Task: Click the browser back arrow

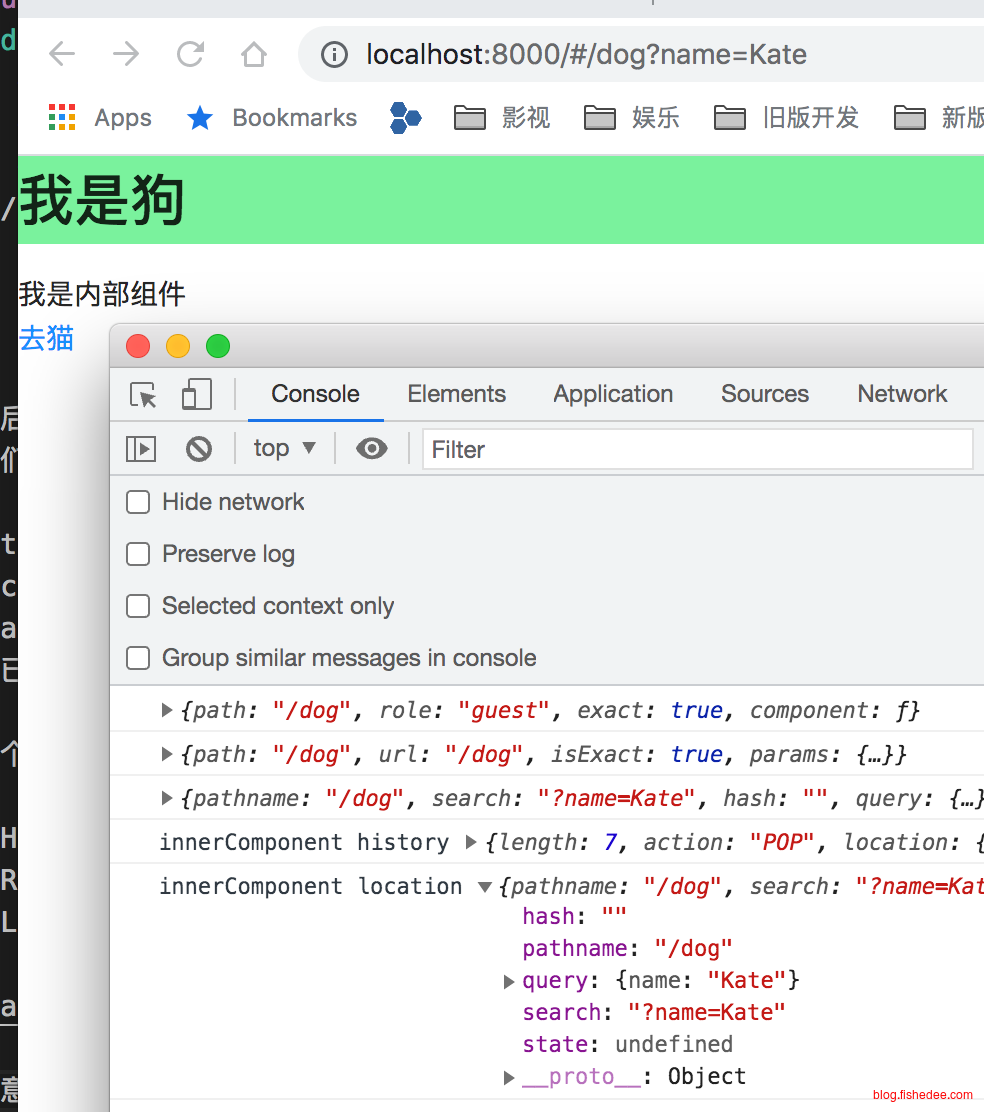Action: pos(62,54)
